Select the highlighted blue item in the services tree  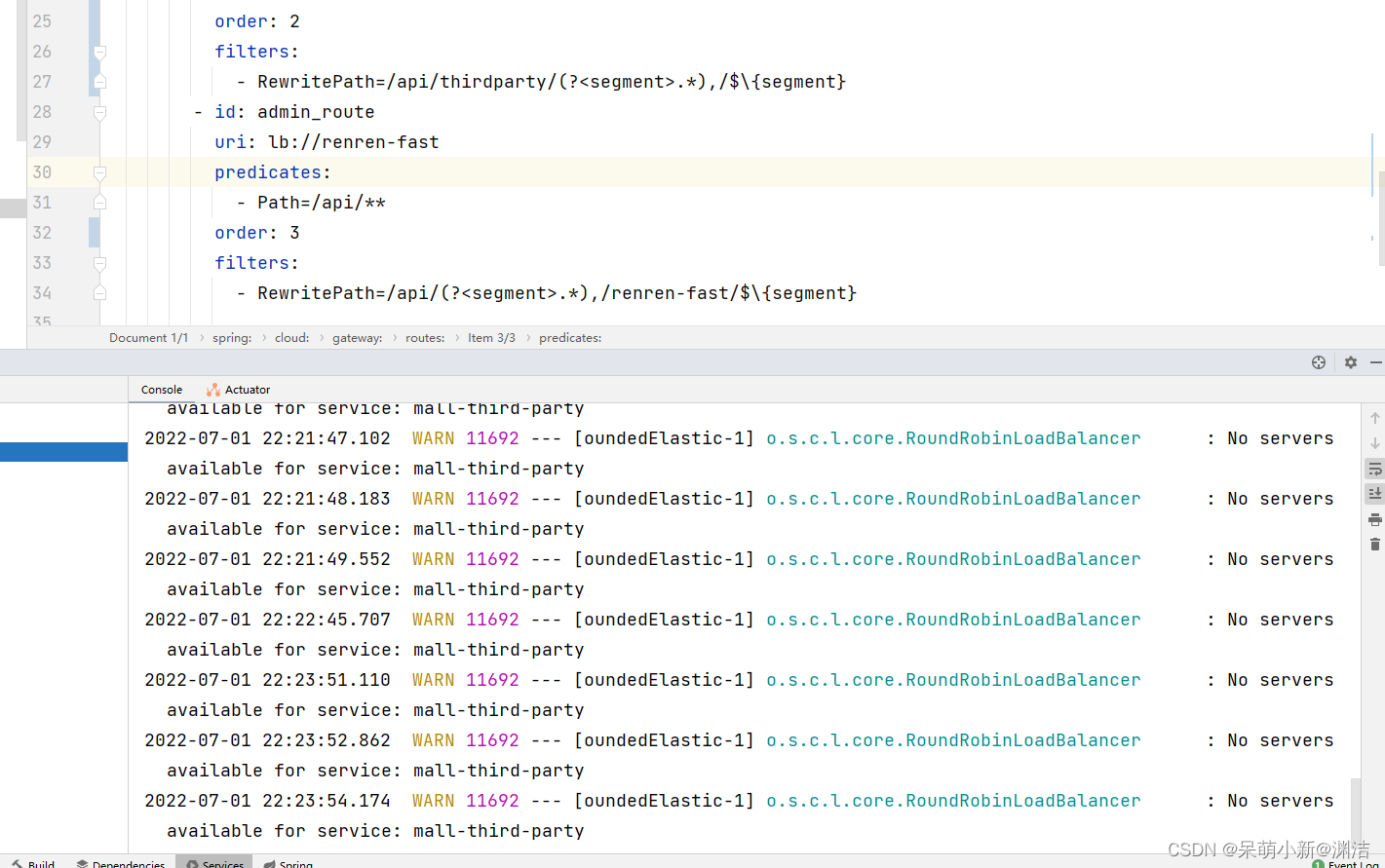(63, 452)
